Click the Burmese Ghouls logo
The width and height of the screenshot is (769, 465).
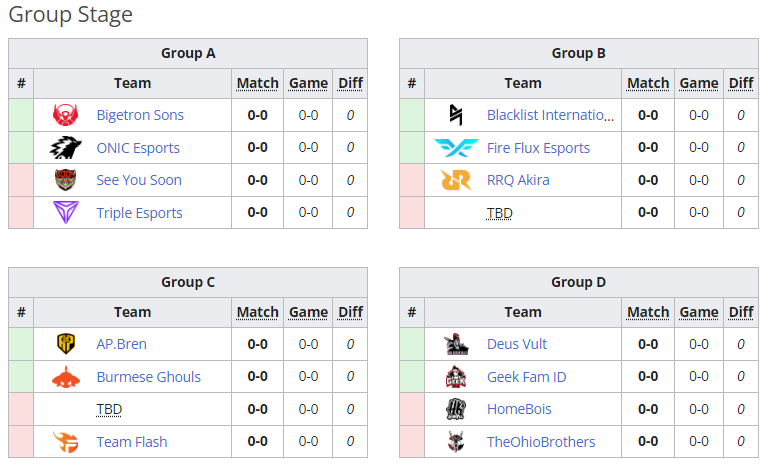66,377
